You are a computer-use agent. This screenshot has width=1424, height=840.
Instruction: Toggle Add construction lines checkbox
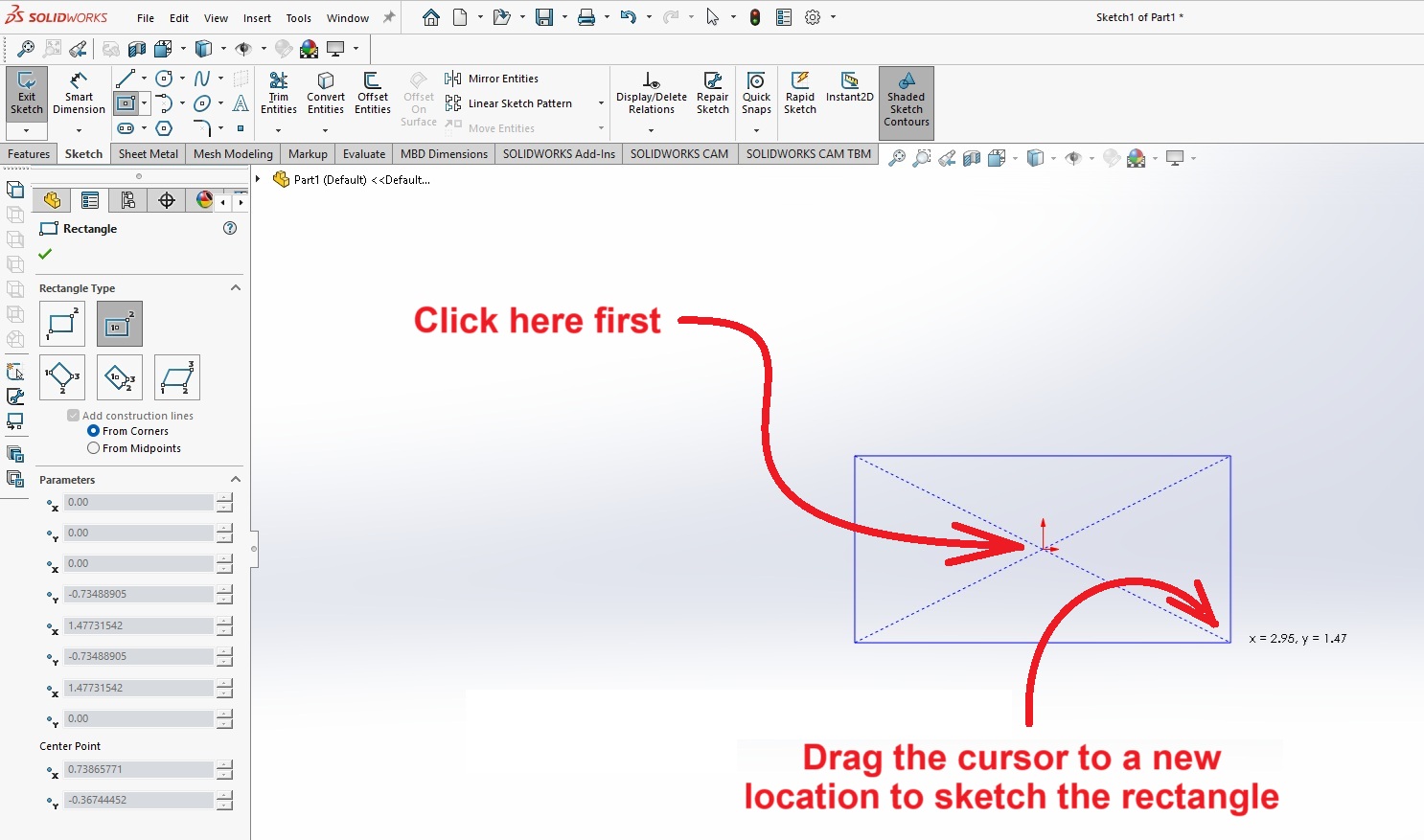(74, 416)
